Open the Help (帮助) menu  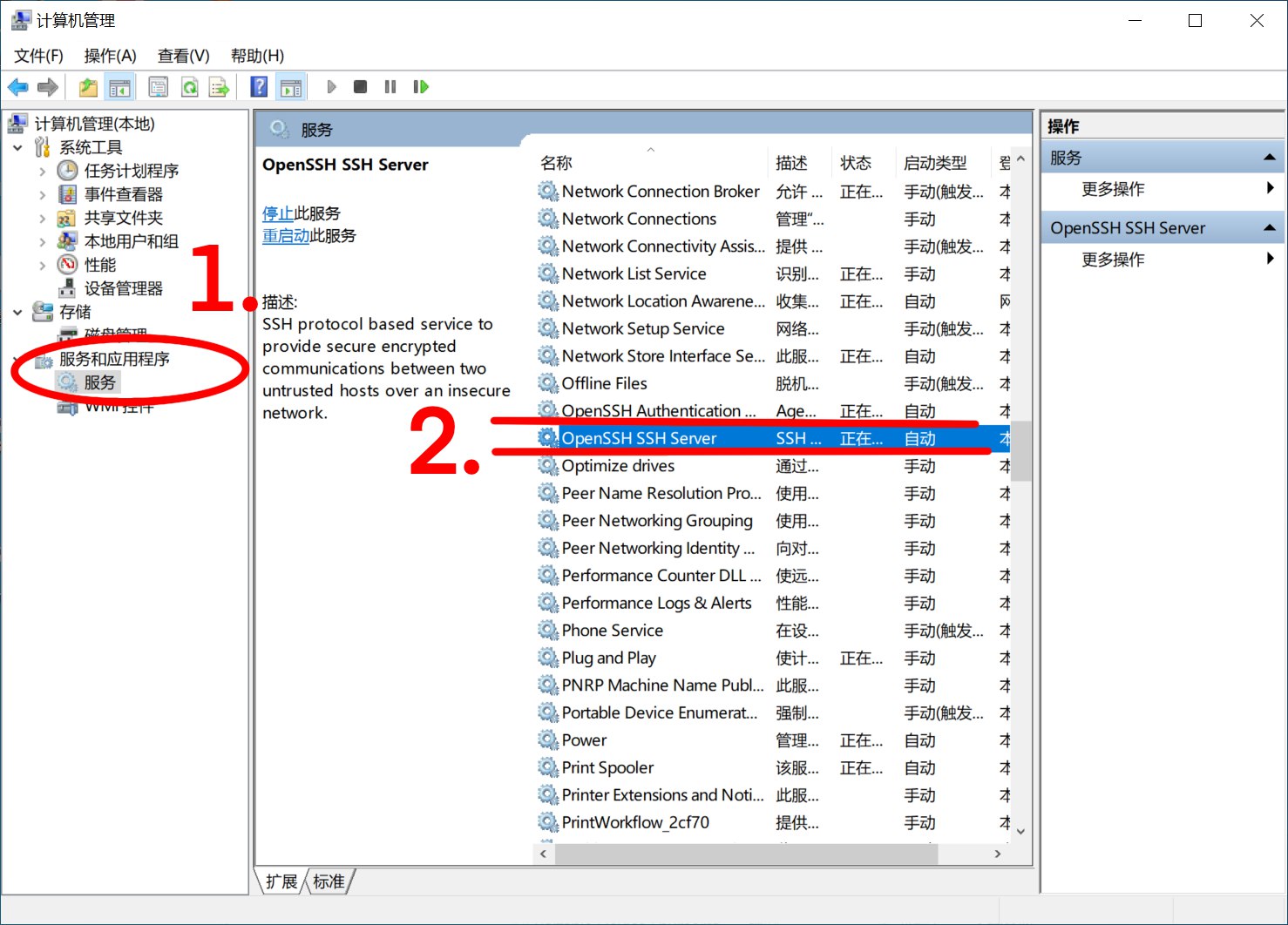coord(257,56)
